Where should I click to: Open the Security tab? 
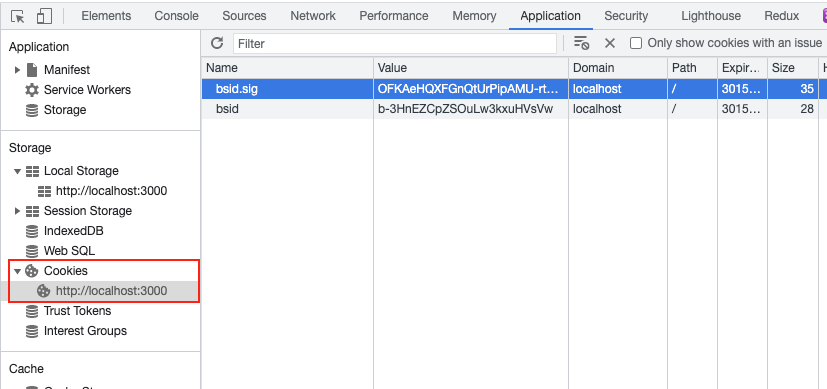(626, 16)
